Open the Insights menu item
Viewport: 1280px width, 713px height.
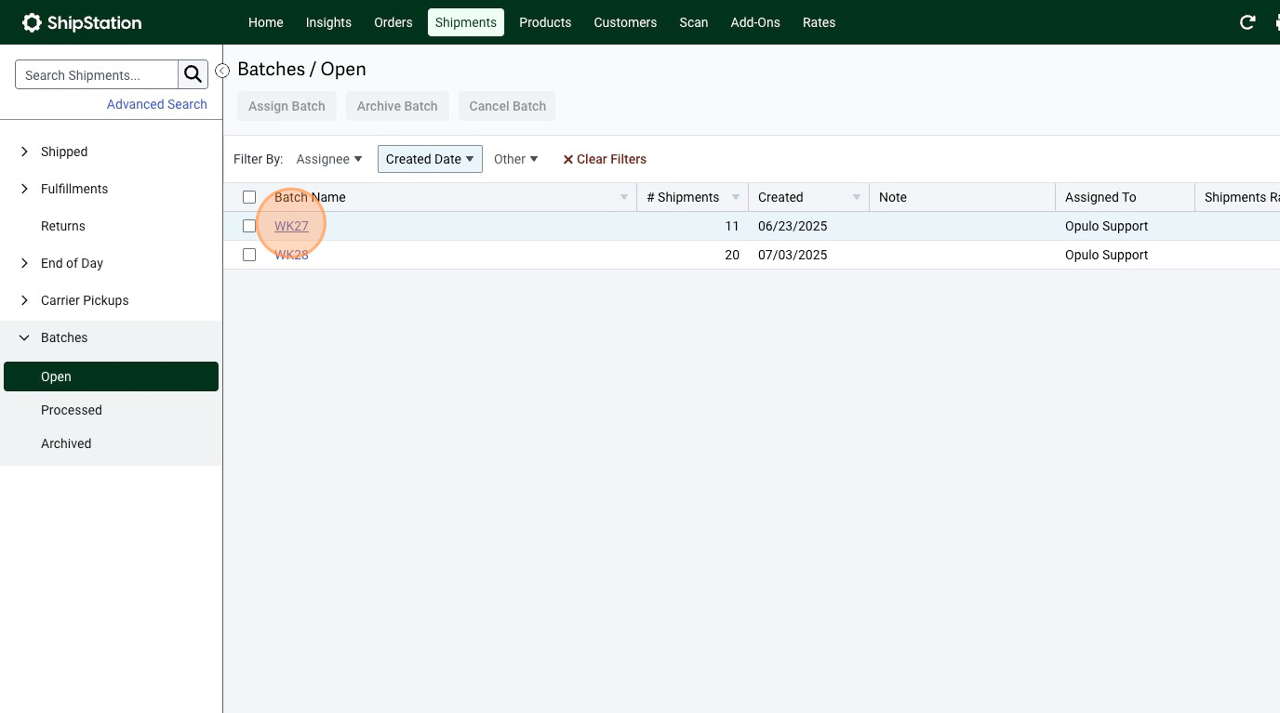point(328,22)
